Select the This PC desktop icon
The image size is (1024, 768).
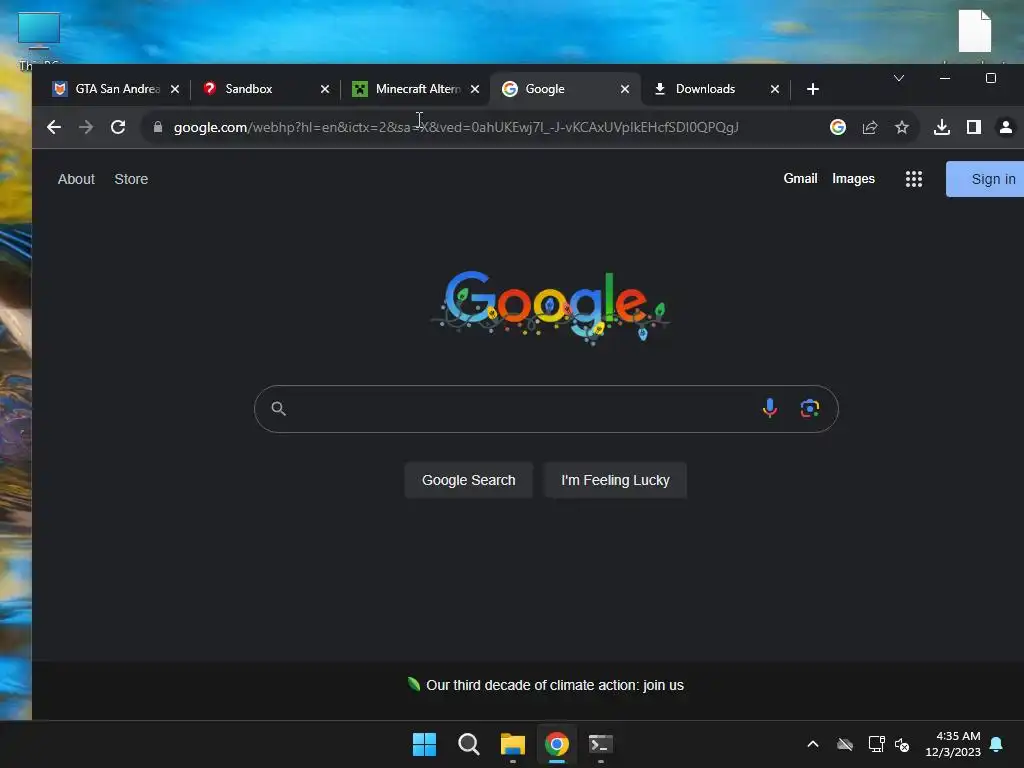39,39
